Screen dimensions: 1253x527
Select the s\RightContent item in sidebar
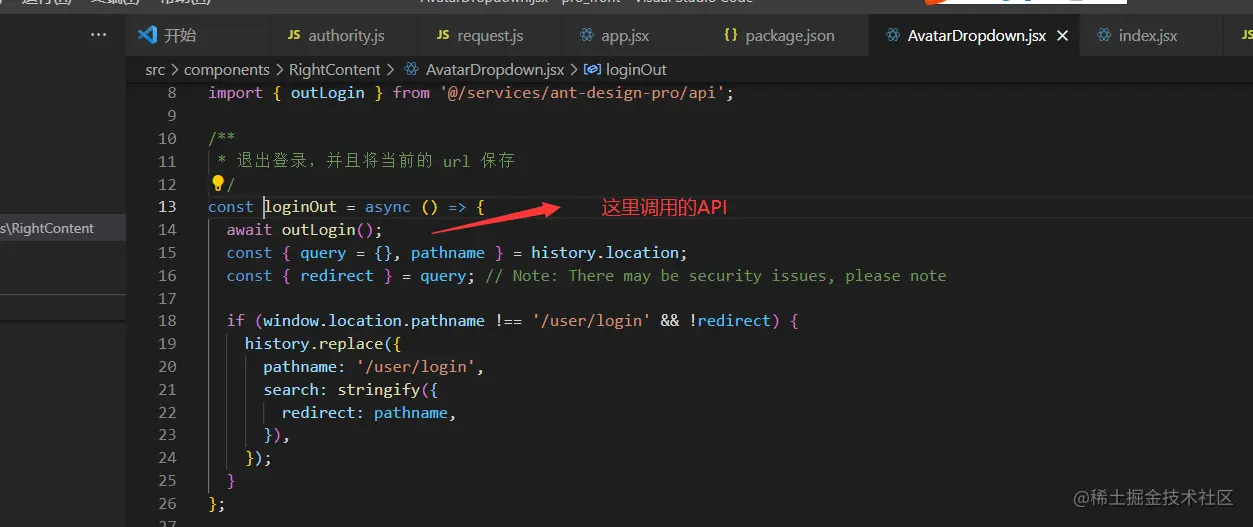click(x=62, y=228)
